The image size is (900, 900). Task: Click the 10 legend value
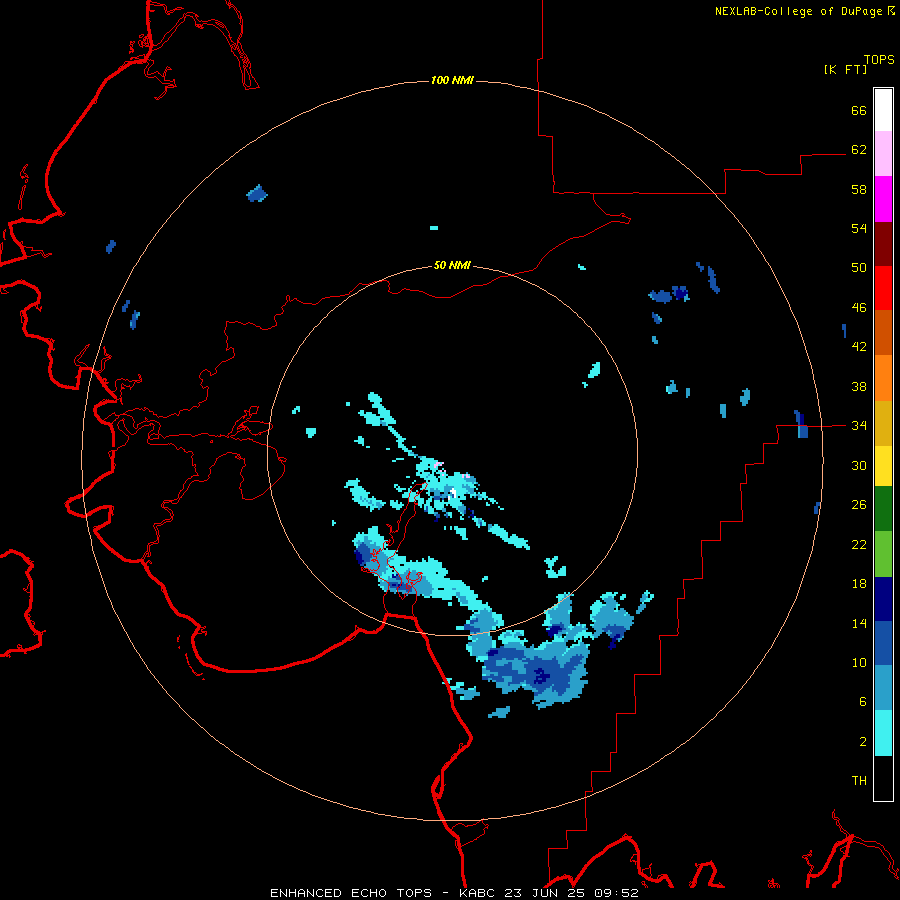coord(859,662)
